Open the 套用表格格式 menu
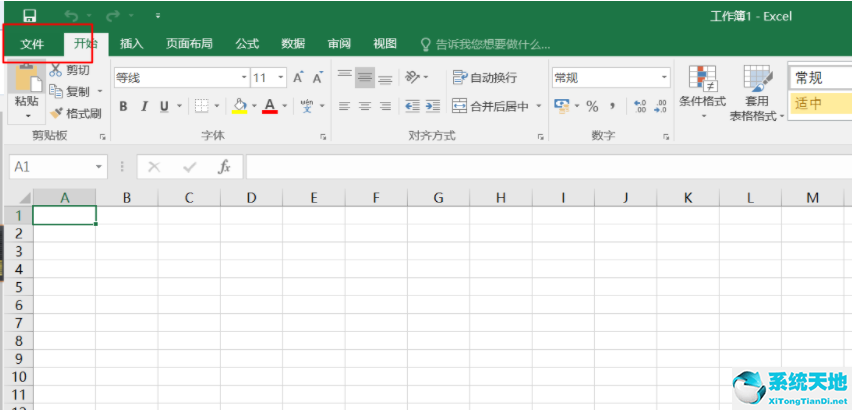852x410 pixels. coord(757,92)
